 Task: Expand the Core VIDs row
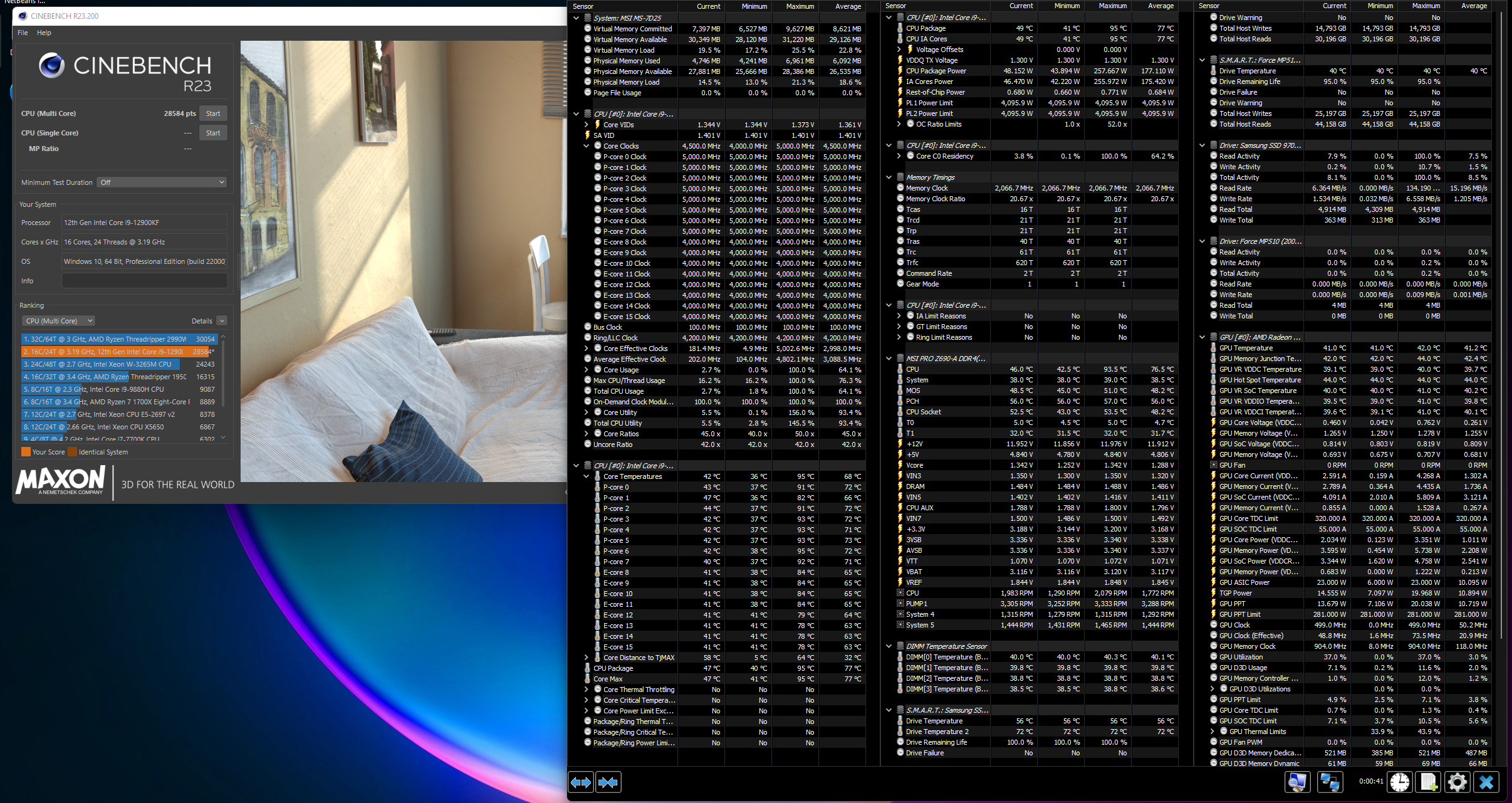tap(587, 125)
